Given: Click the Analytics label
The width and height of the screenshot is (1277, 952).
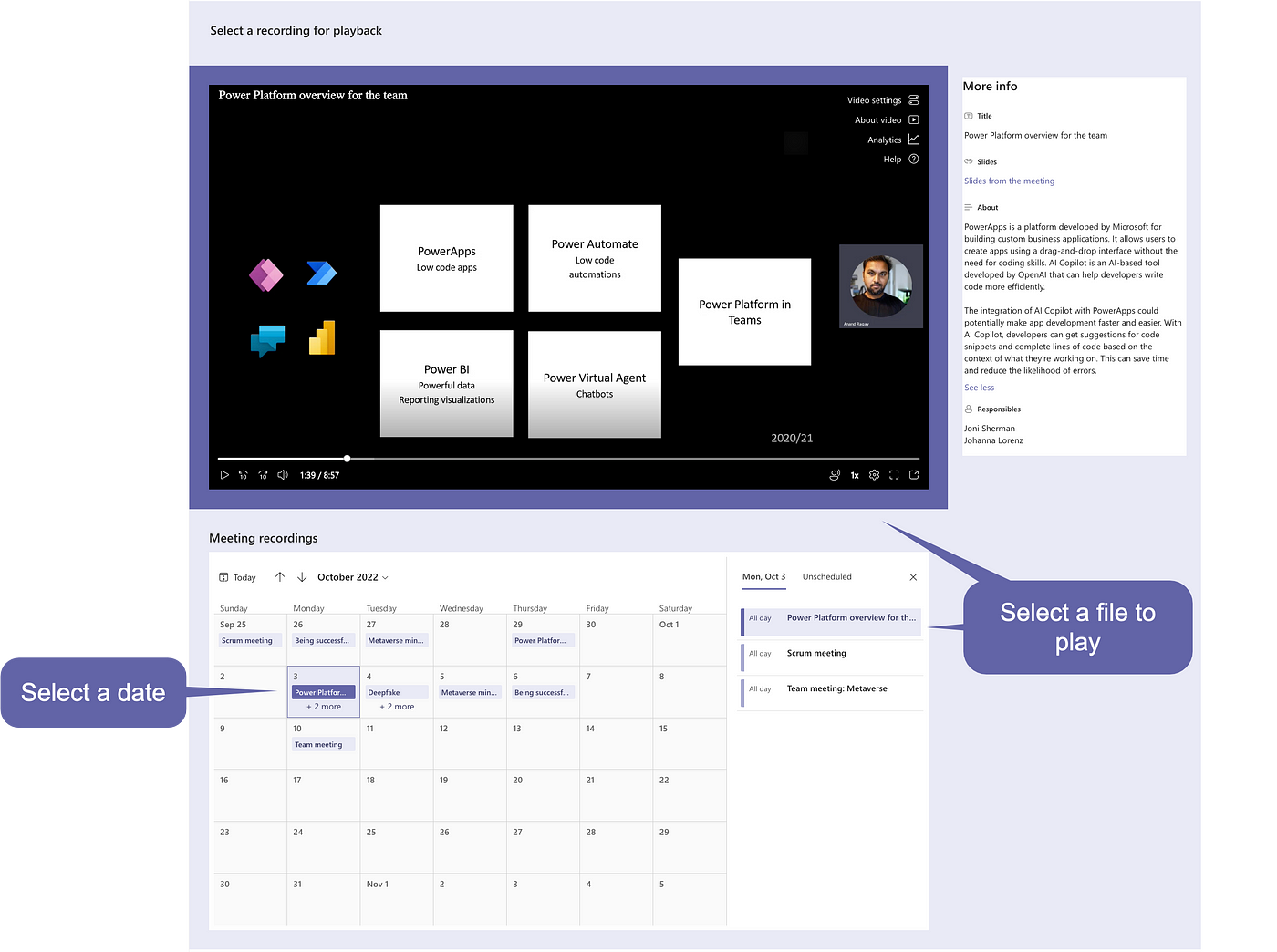Looking at the screenshot, I should coord(884,140).
